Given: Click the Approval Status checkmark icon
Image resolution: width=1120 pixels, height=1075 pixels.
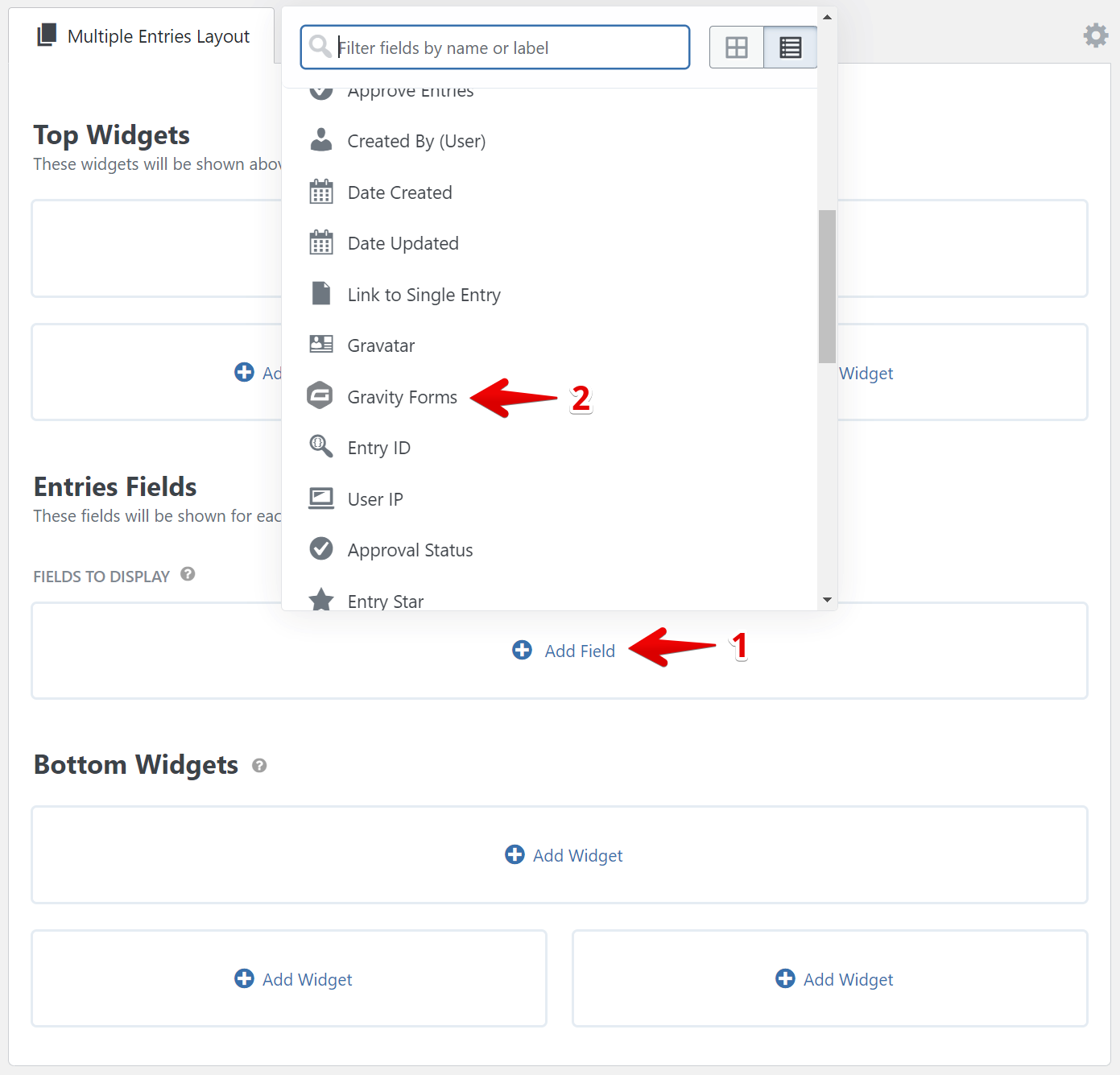Looking at the screenshot, I should (321, 548).
